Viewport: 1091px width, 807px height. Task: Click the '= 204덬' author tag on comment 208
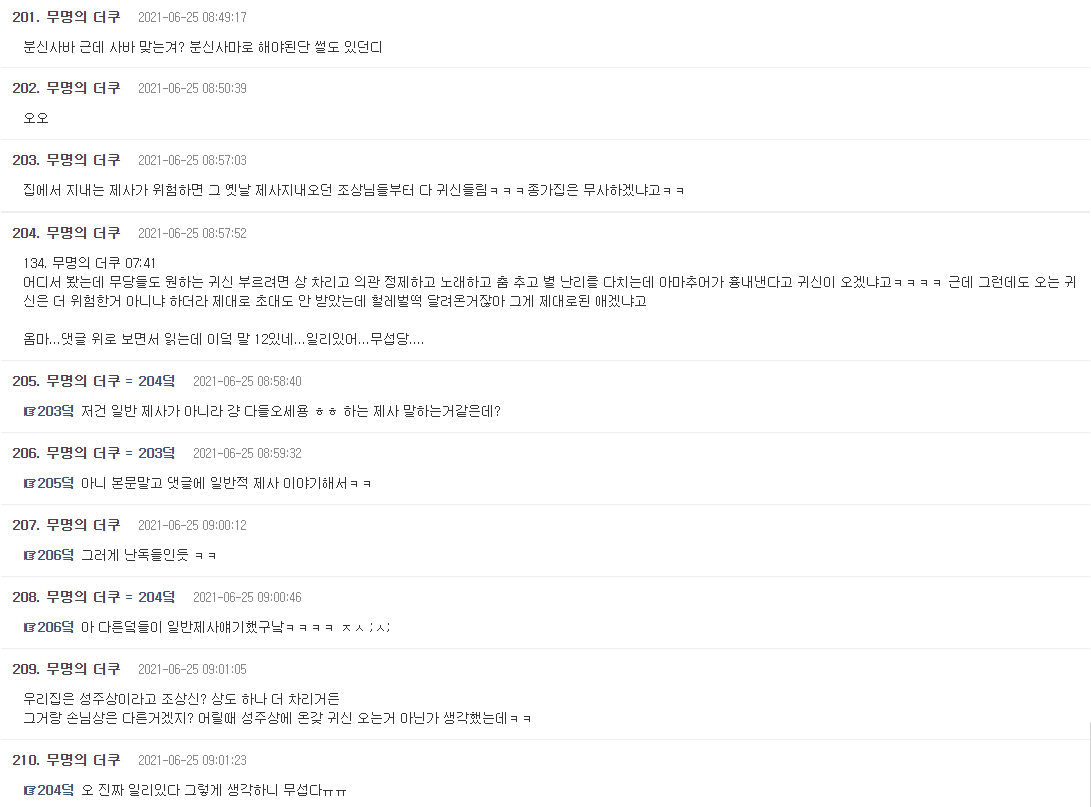click(150, 598)
